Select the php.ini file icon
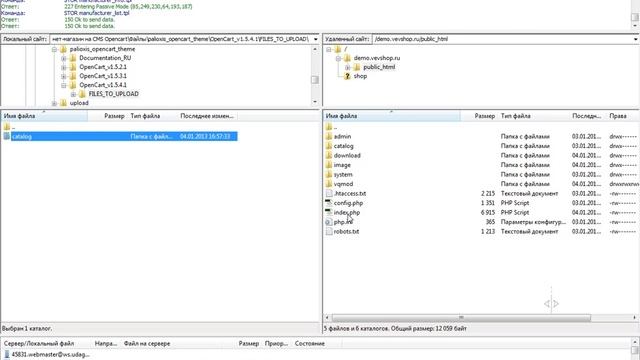Viewport: 640px width, 360px height. pos(329,222)
